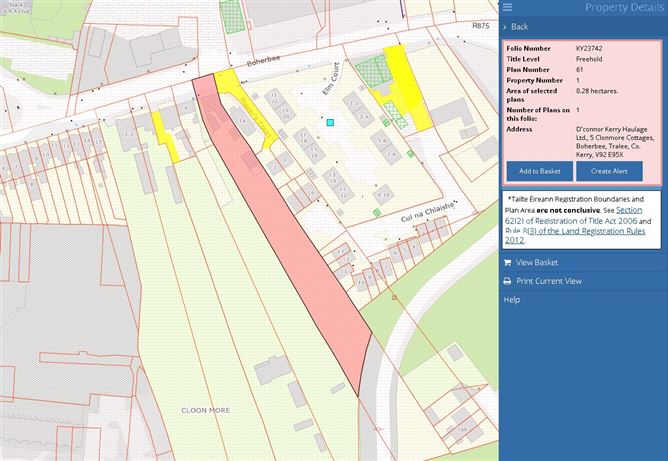Image resolution: width=668 pixels, height=461 pixels.
Task: Add folio KY23742 to basket
Action: [x=539, y=171]
